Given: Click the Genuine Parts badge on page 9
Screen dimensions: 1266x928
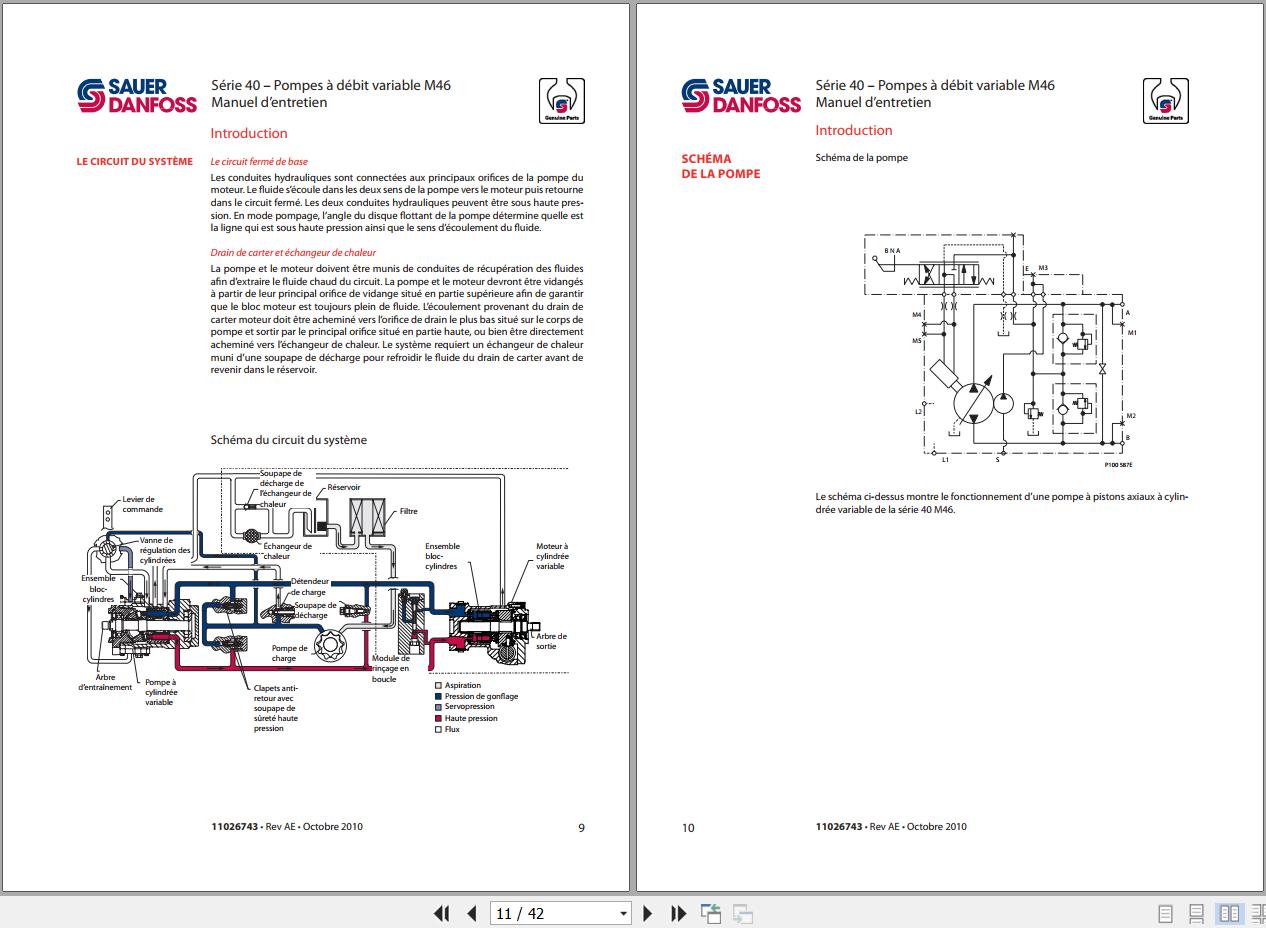Looking at the screenshot, I should pos(561,101).
